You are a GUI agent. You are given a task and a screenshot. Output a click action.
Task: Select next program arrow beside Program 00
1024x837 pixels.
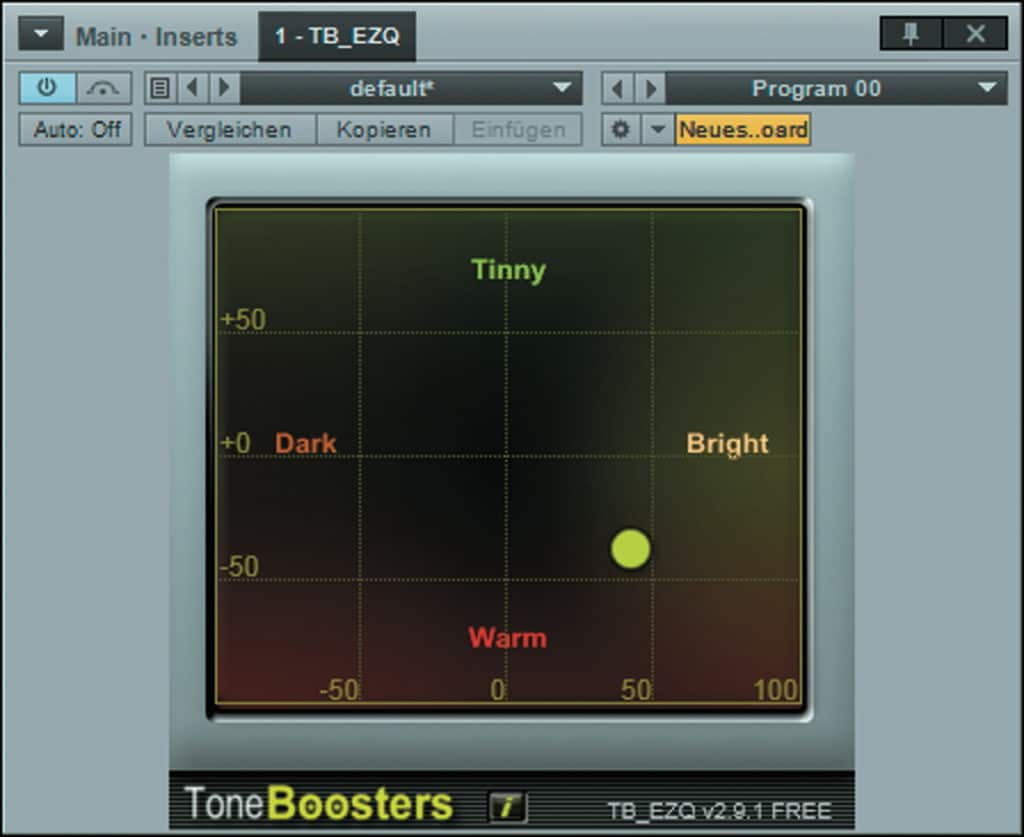[650, 88]
